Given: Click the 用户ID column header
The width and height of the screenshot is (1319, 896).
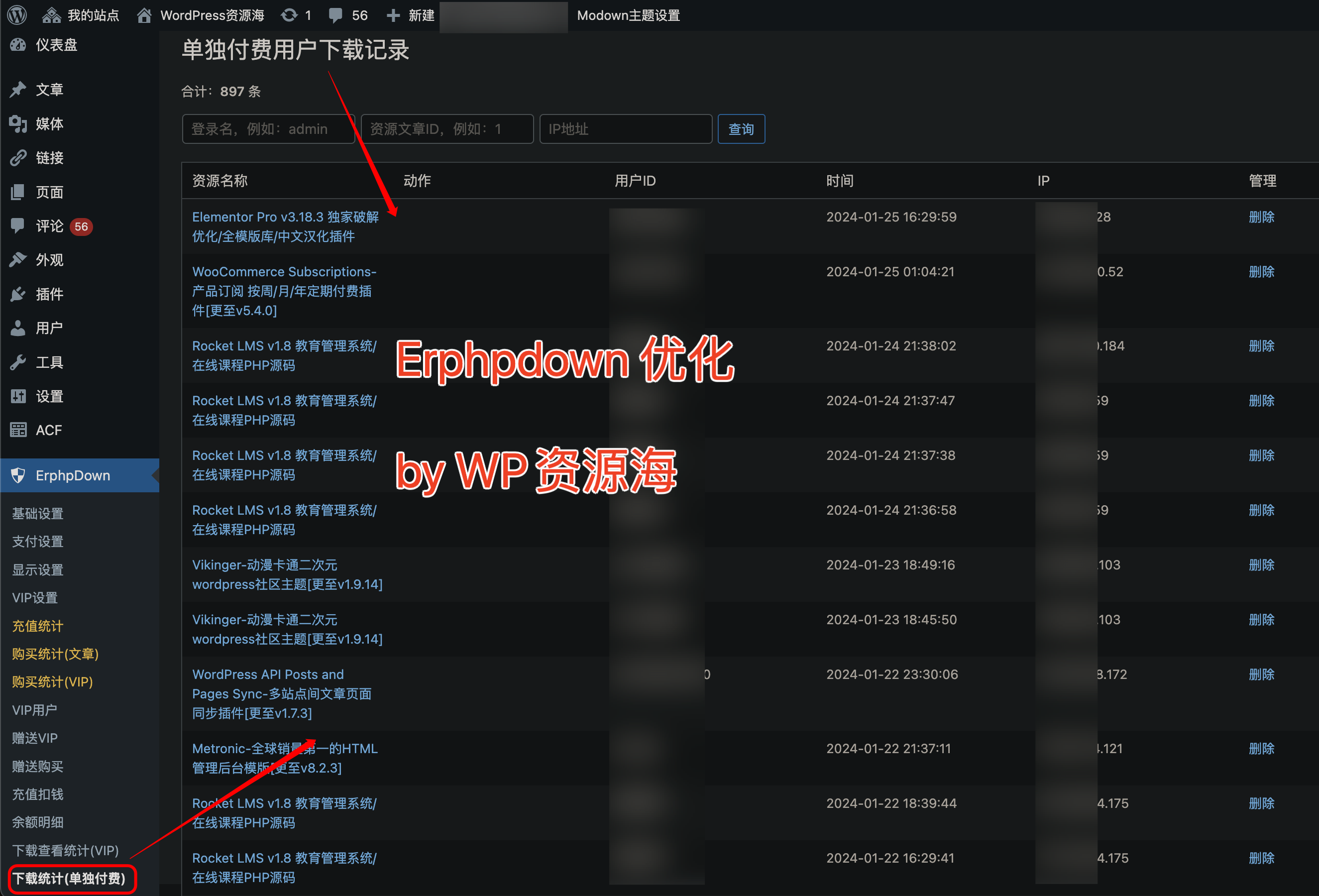Looking at the screenshot, I should click(x=635, y=181).
